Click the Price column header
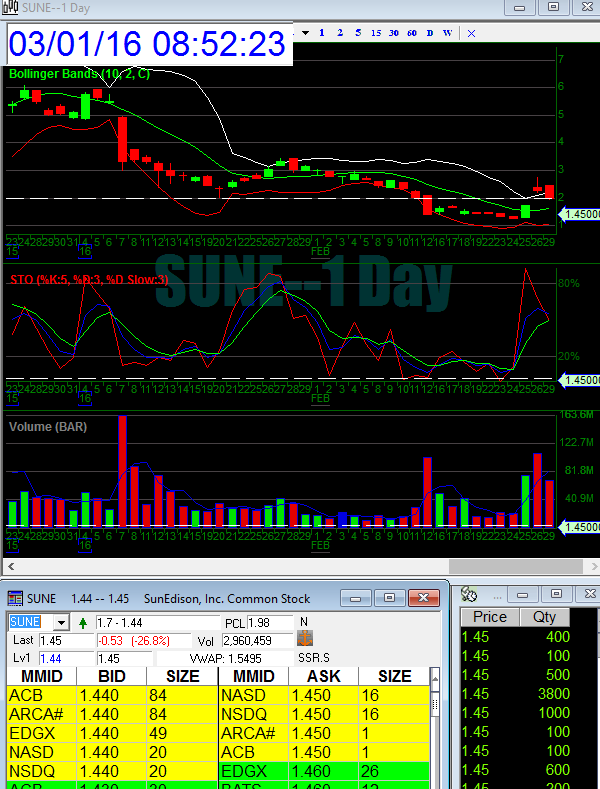600x789 pixels. (x=490, y=617)
